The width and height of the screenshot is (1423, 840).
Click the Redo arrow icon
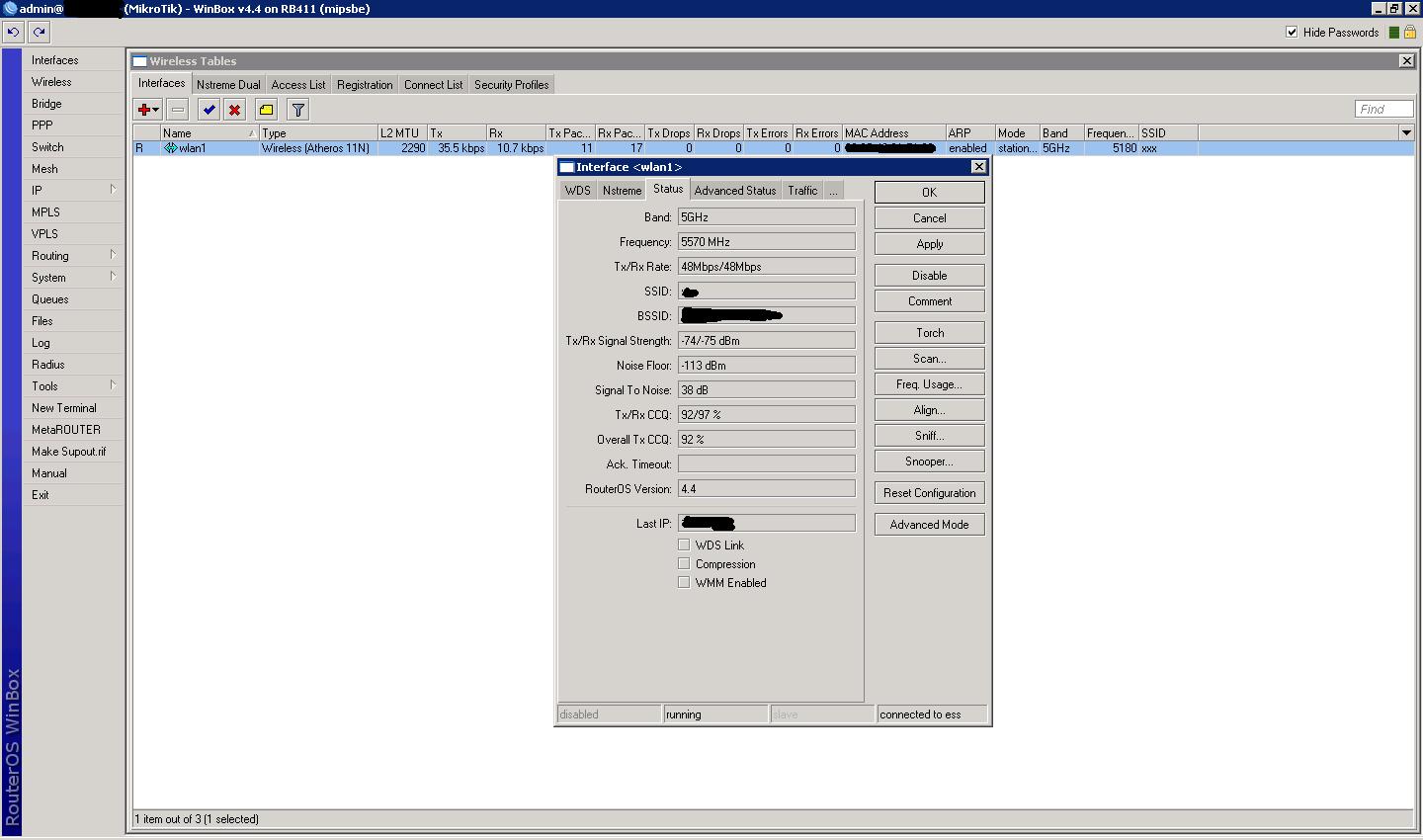(x=39, y=32)
